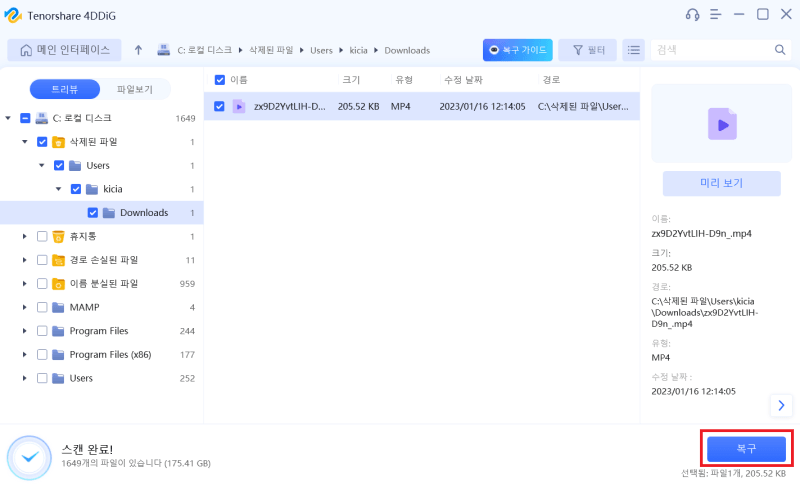Click the Downloads breadcrumb segment

pyautogui.click(x=407, y=50)
